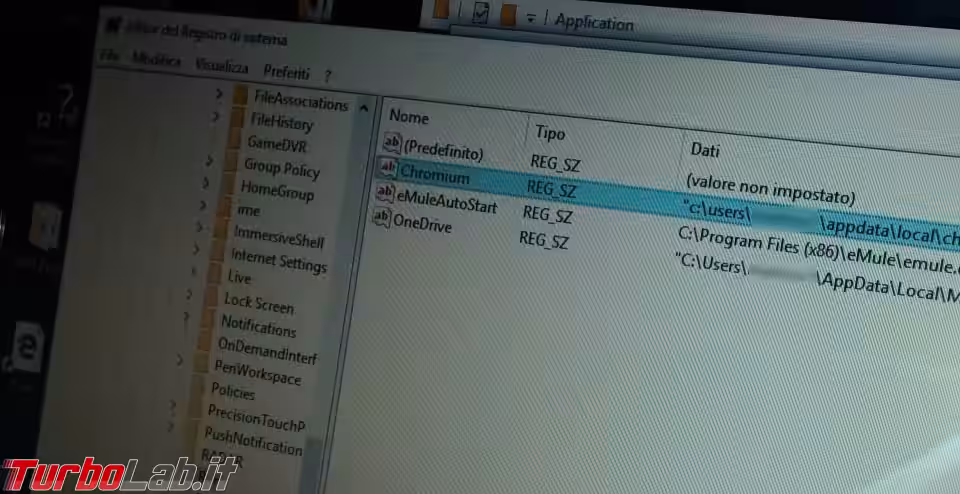Select the Chromium value name

point(434,173)
